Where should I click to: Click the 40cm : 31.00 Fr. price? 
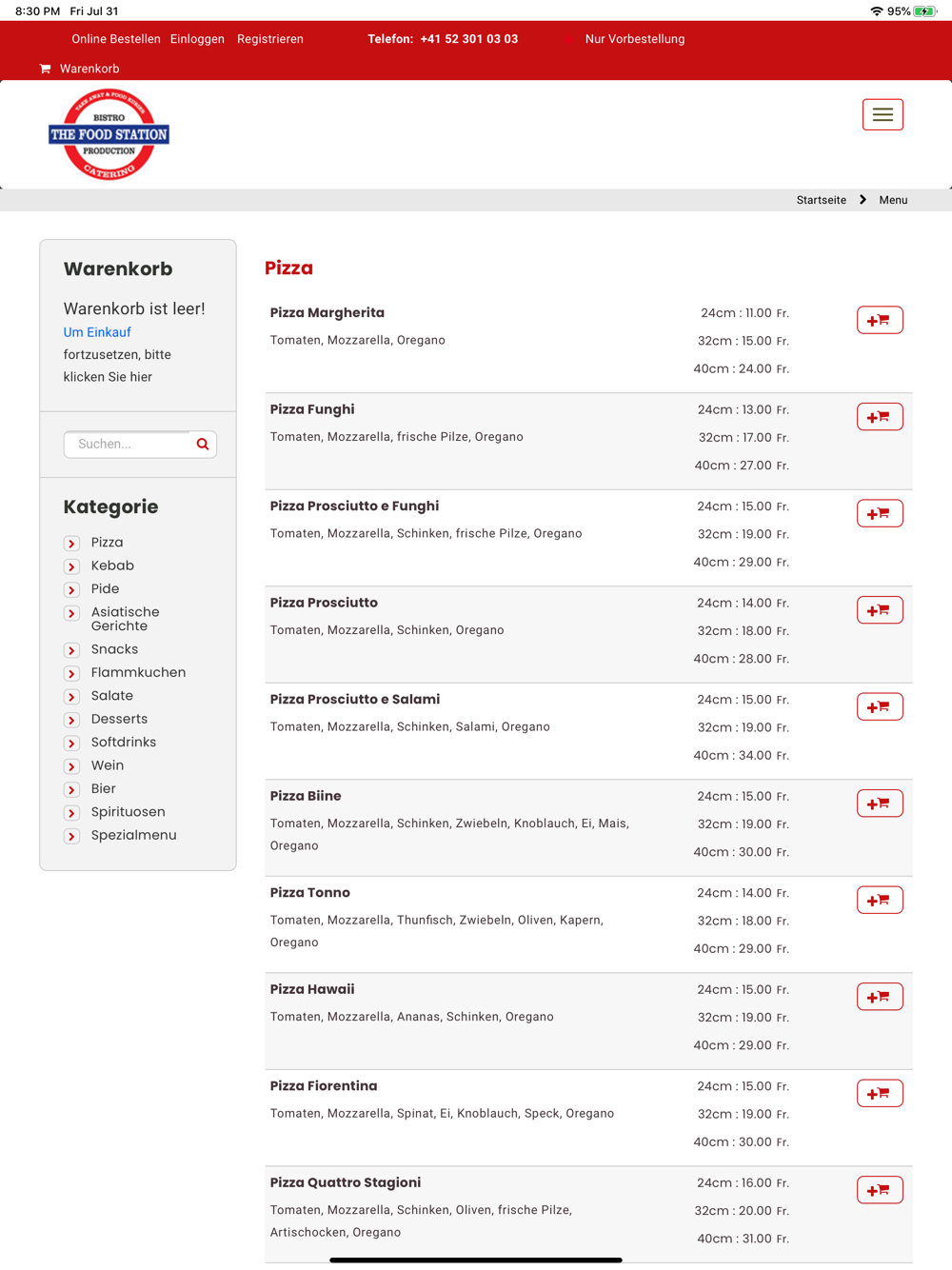[x=744, y=1239]
